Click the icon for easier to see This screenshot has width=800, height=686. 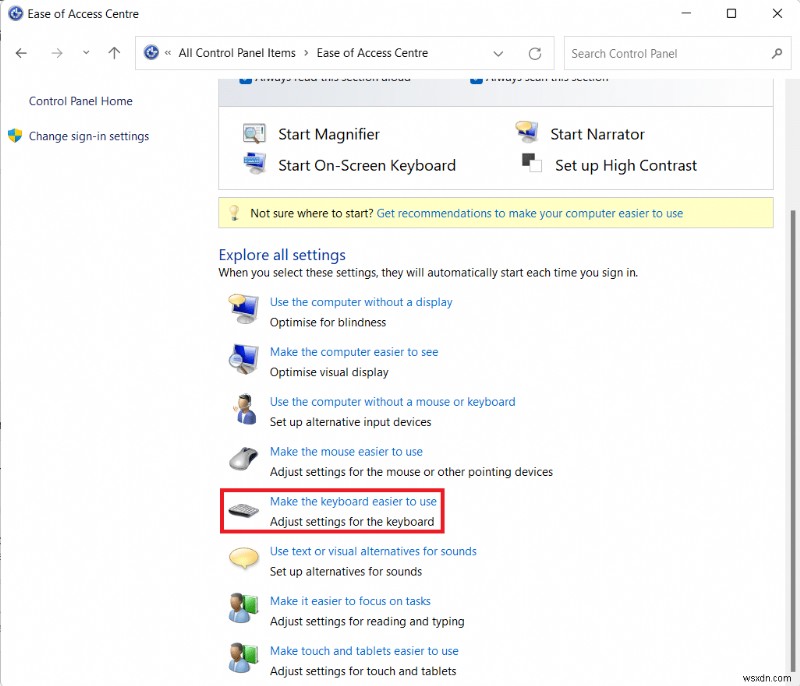pos(243,359)
